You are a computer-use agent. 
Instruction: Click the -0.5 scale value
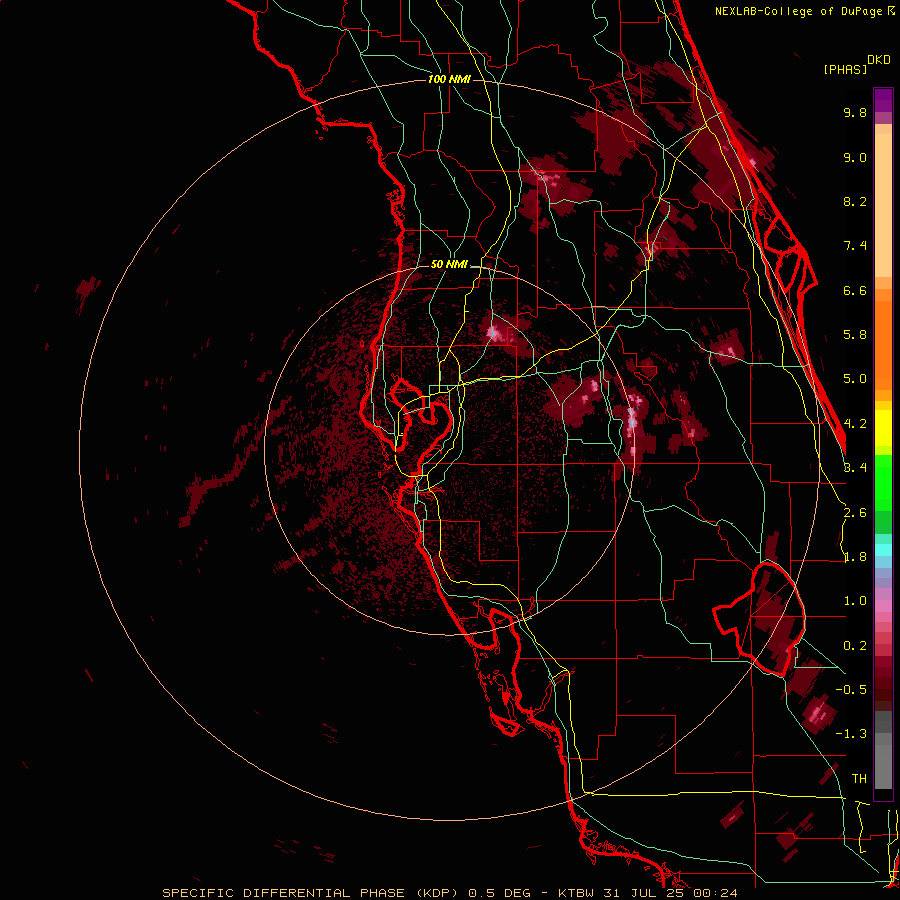point(851,689)
